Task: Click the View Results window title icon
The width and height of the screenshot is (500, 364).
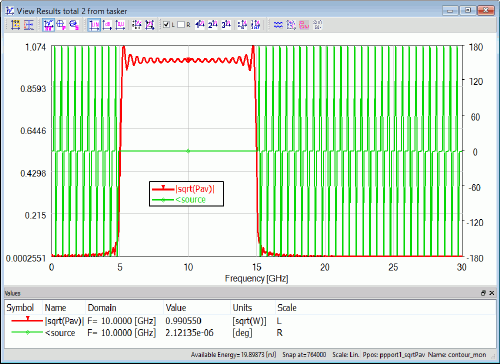Action: point(10,11)
